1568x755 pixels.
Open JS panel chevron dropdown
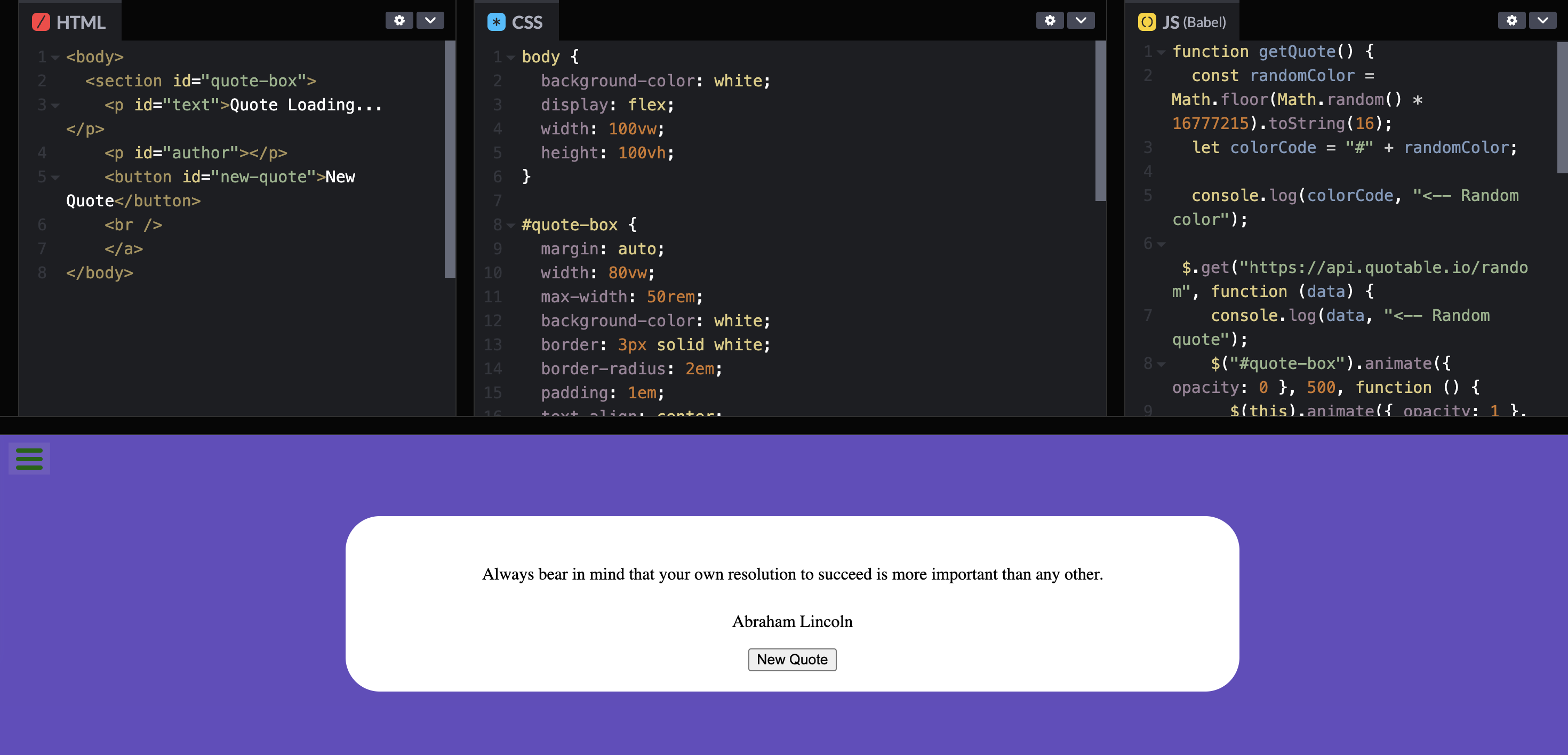1542,21
